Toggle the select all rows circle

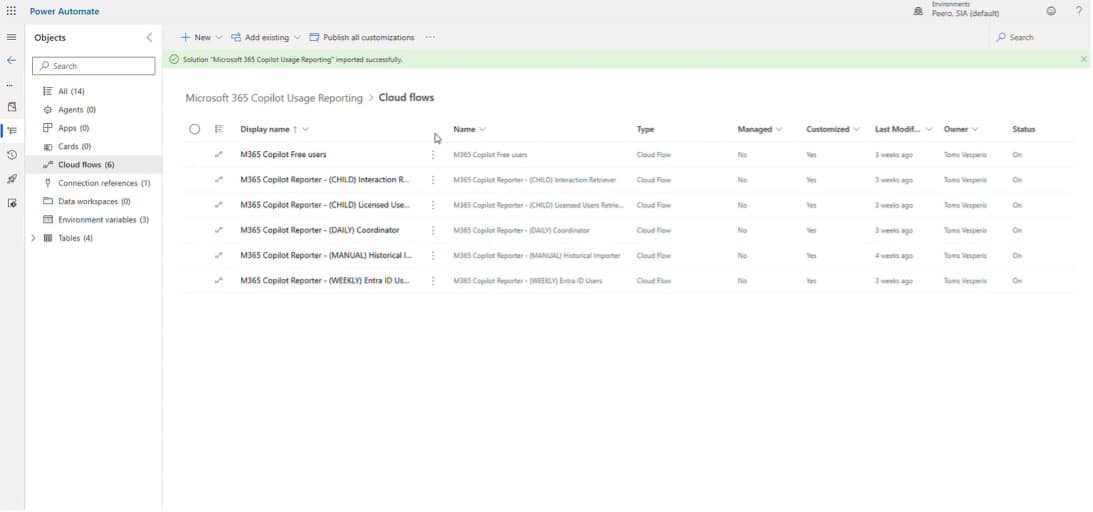(x=195, y=129)
